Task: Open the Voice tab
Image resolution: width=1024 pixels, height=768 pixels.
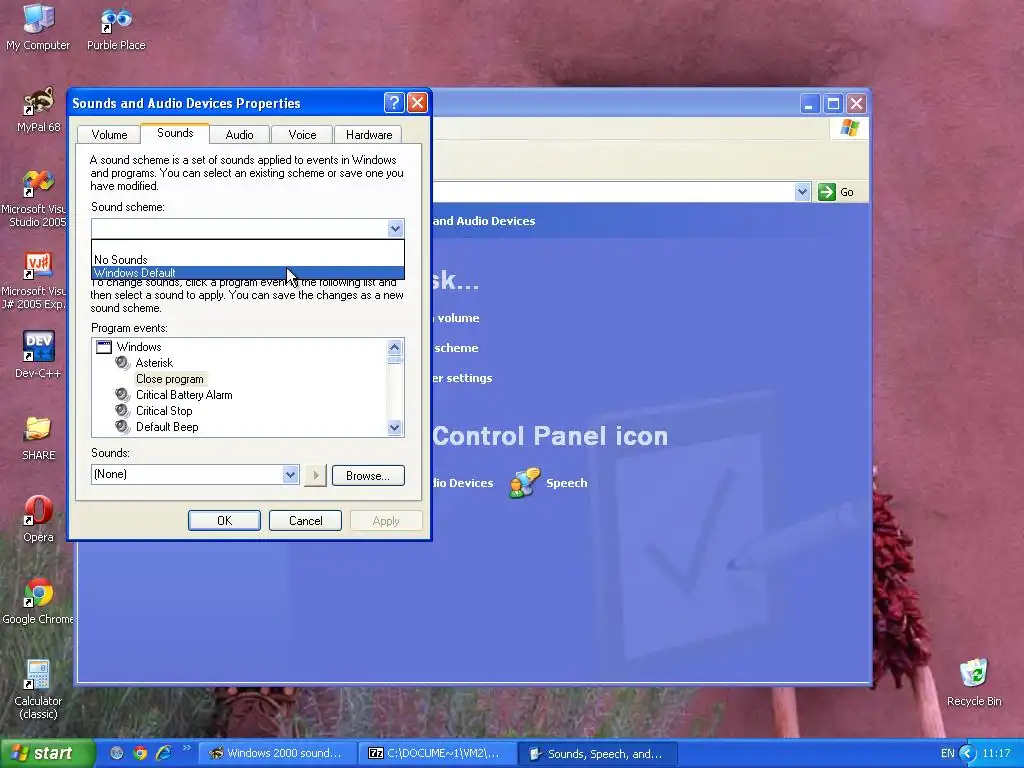Action: 302,135
